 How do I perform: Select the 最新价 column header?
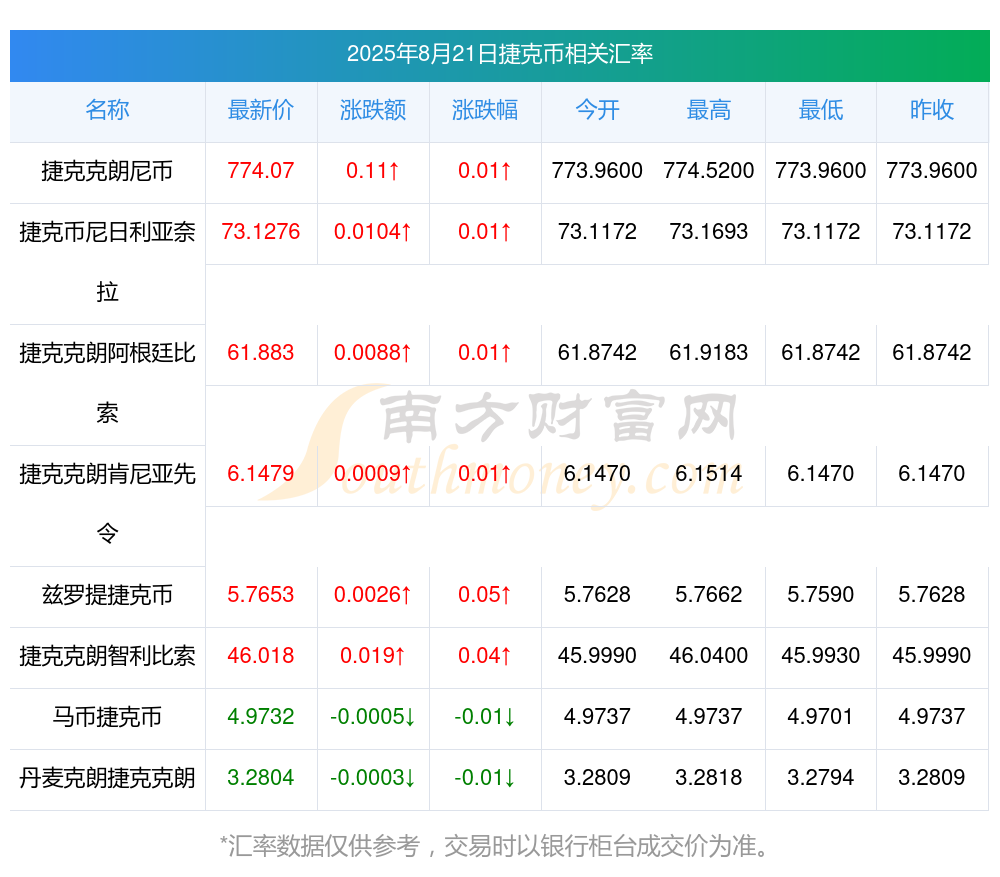point(261,110)
